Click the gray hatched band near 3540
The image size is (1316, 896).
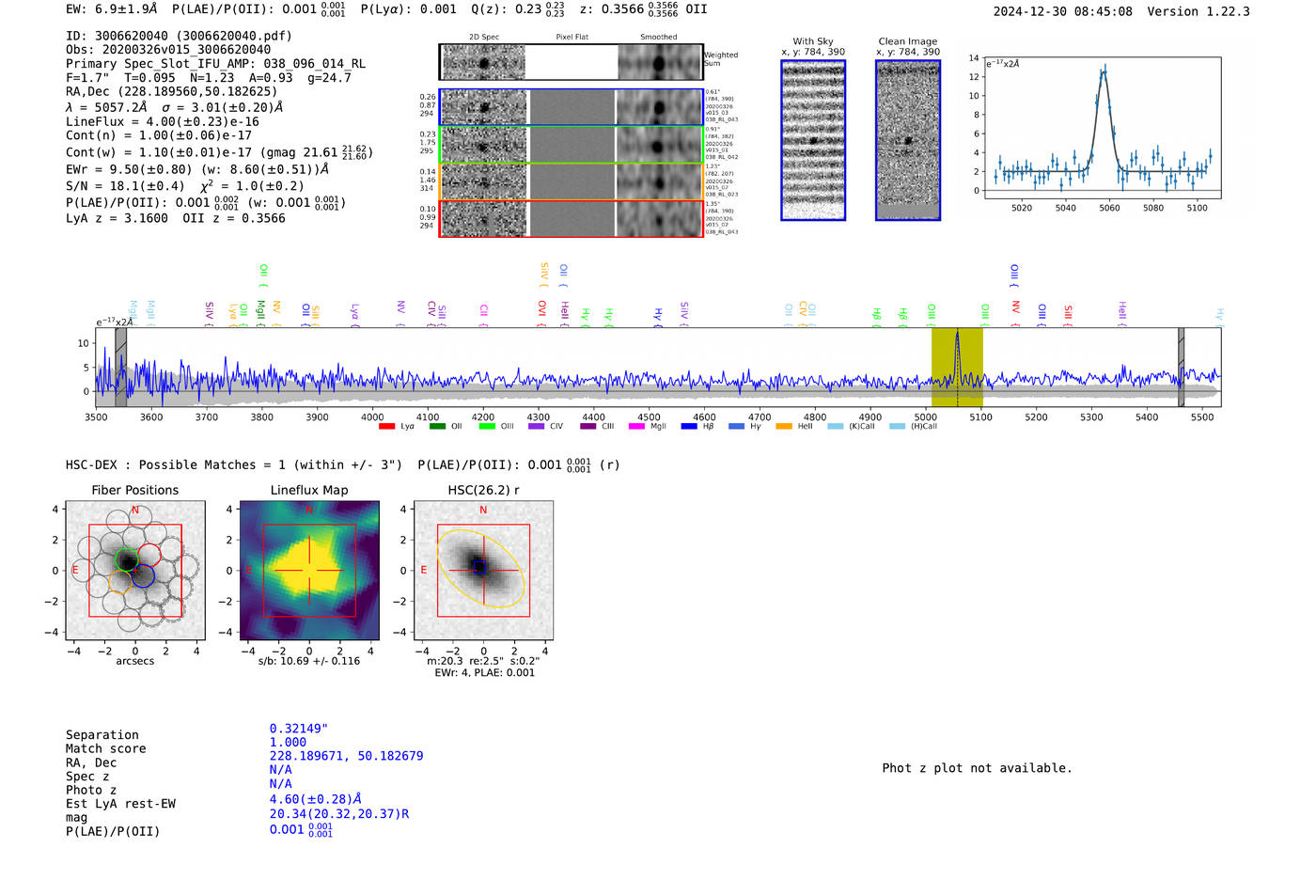coord(120,367)
